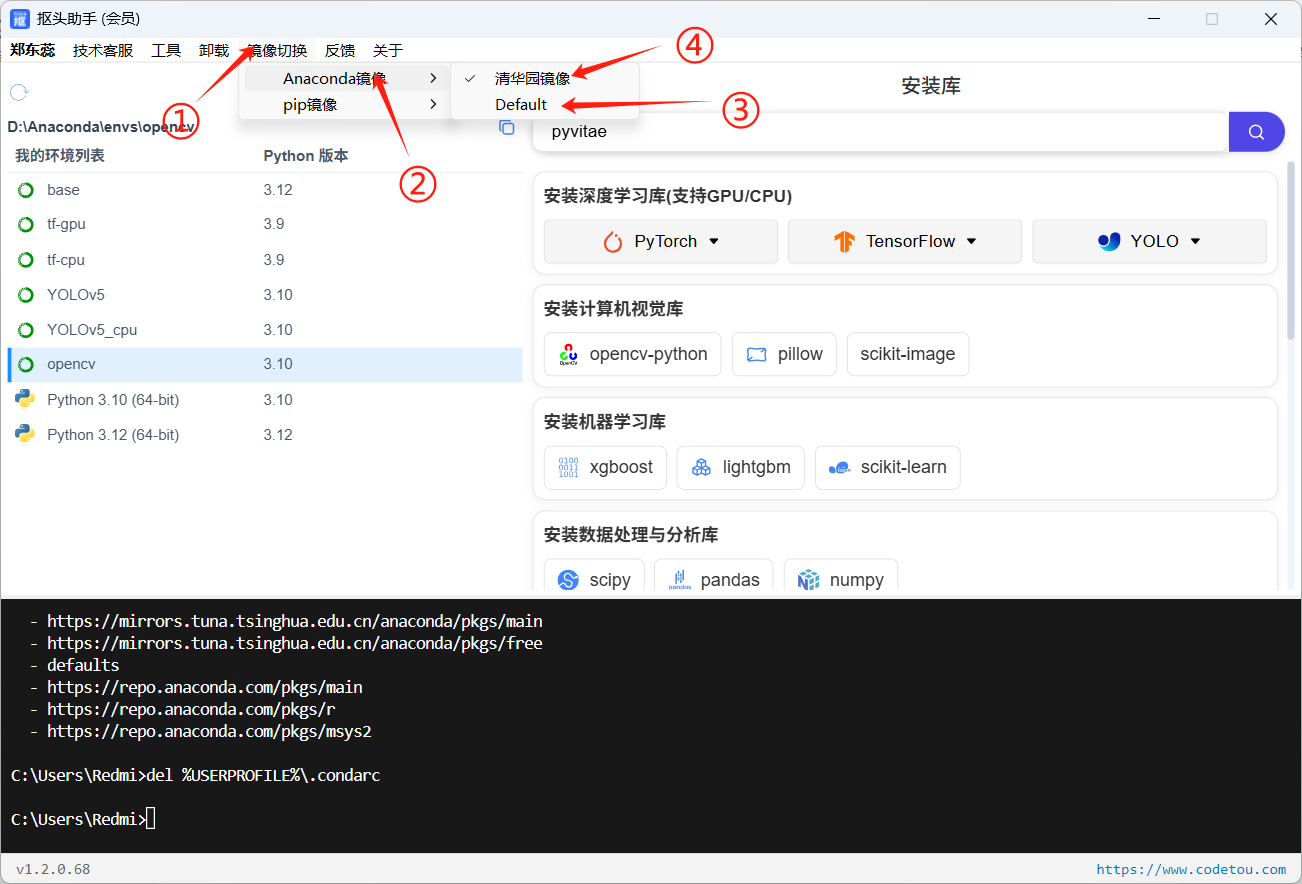Viewport: 1302px width, 884px height.
Task: Click the 郑东蕊 user menu
Action: [x=33, y=50]
